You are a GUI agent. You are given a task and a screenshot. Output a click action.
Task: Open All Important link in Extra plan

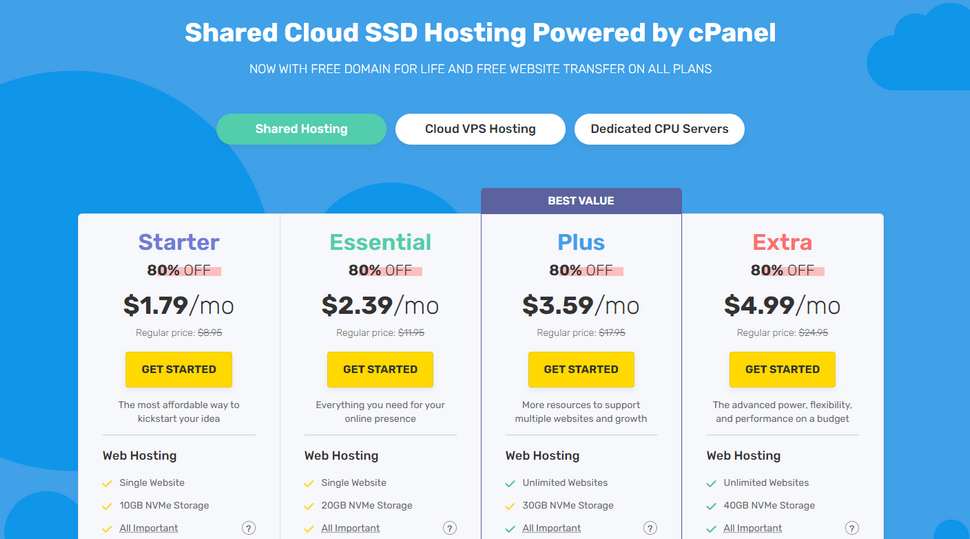pyautogui.click(x=752, y=528)
